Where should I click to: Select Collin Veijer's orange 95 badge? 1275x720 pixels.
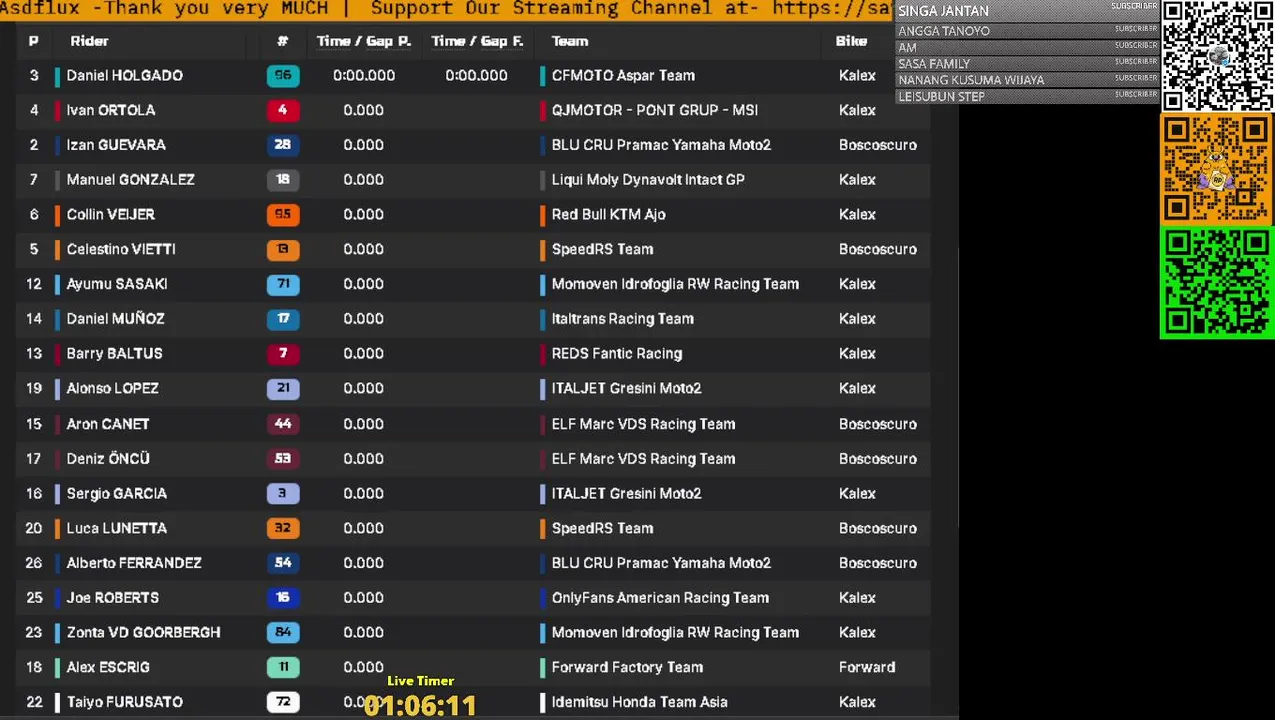(283, 214)
